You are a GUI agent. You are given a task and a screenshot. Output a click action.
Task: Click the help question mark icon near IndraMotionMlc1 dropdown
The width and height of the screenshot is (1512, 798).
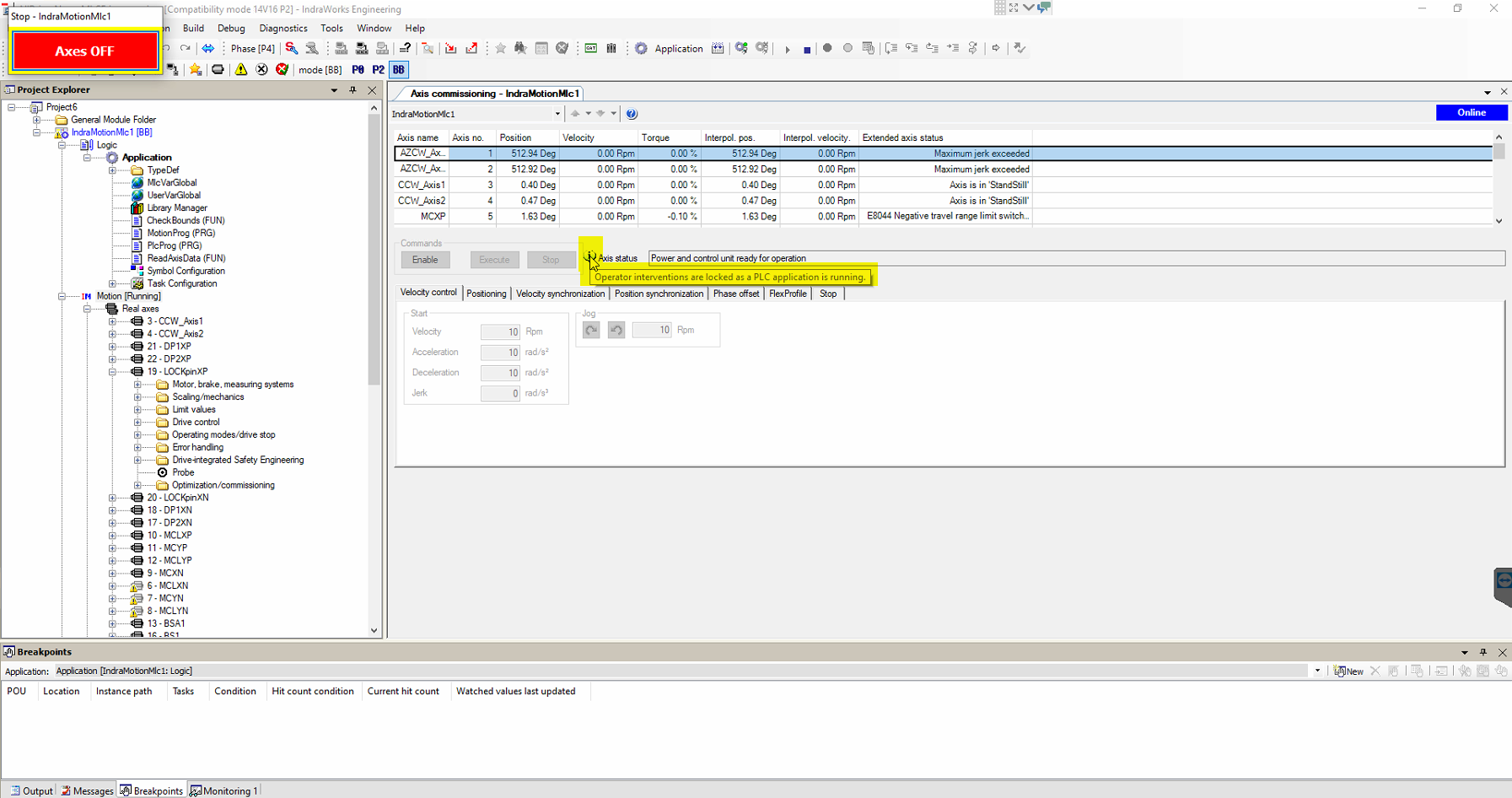click(632, 114)
